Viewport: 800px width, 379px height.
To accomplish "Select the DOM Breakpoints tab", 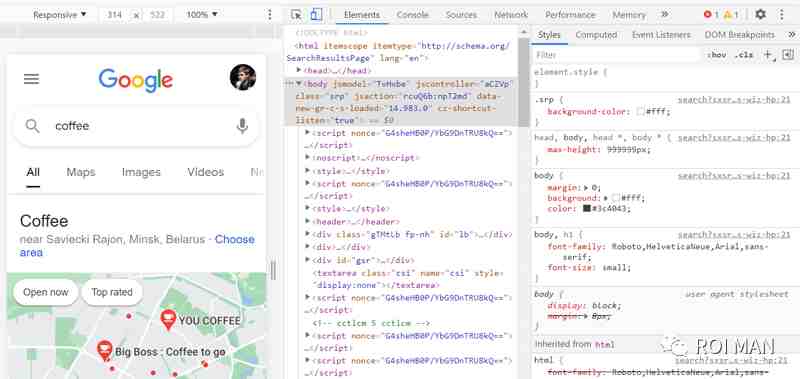I will point(739,35).
